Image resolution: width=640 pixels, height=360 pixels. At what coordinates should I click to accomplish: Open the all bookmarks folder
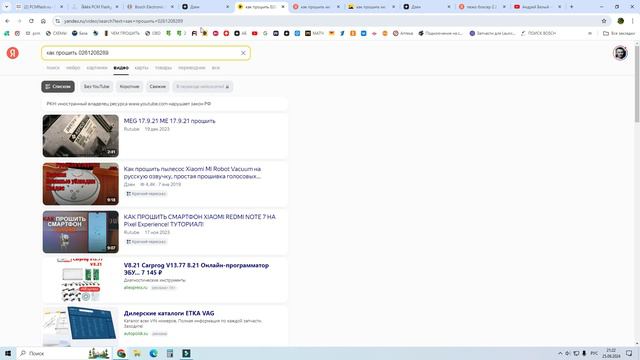[619, 33]
